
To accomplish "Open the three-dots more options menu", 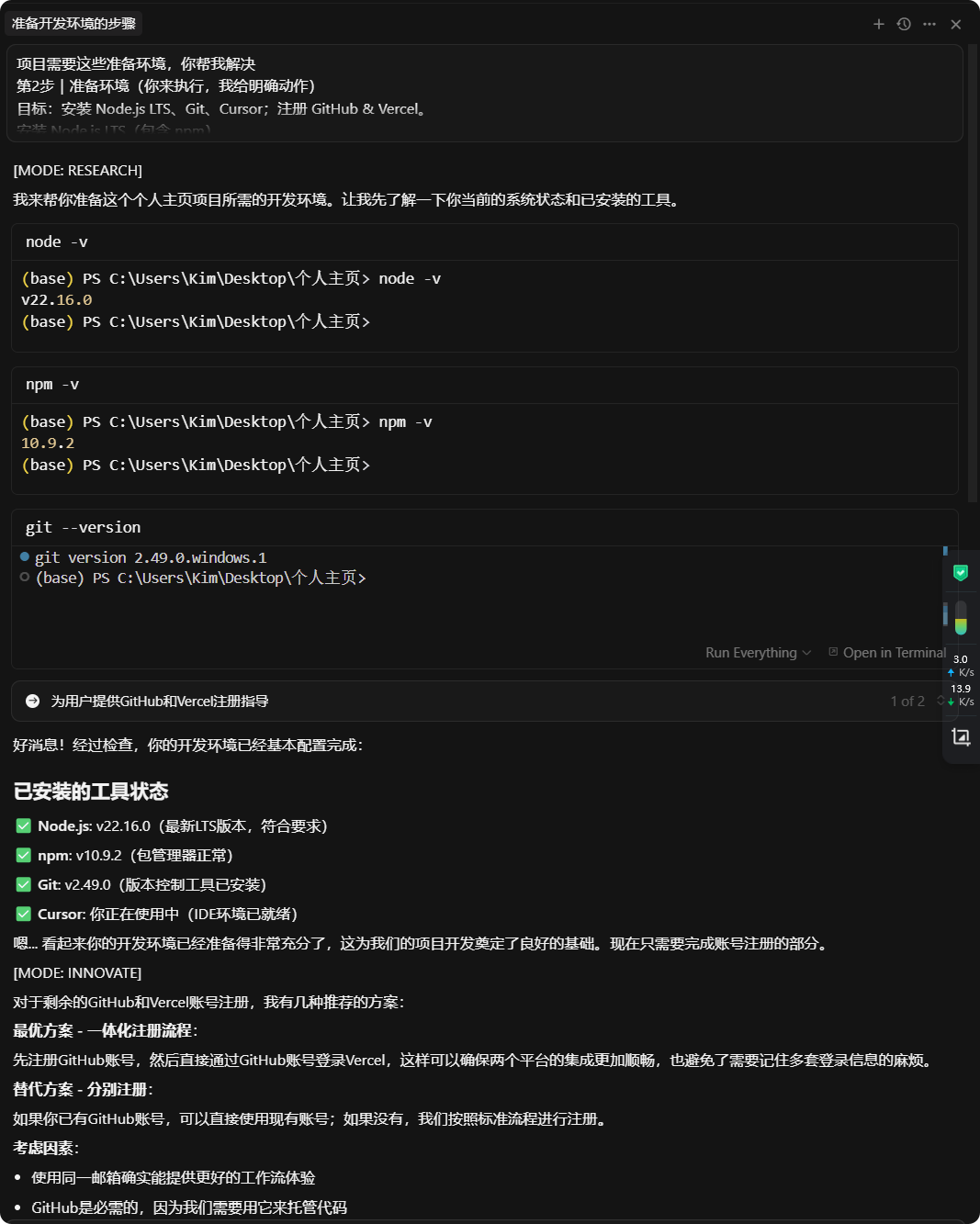I will click(929, 24).
